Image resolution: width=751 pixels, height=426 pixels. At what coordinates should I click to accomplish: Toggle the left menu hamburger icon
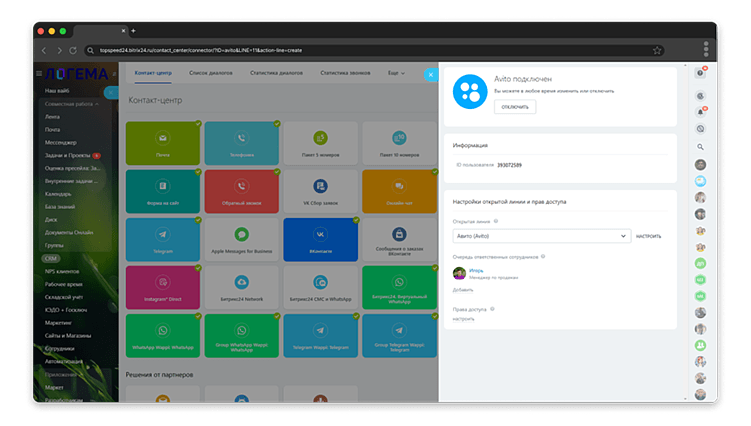click(39, 74)
